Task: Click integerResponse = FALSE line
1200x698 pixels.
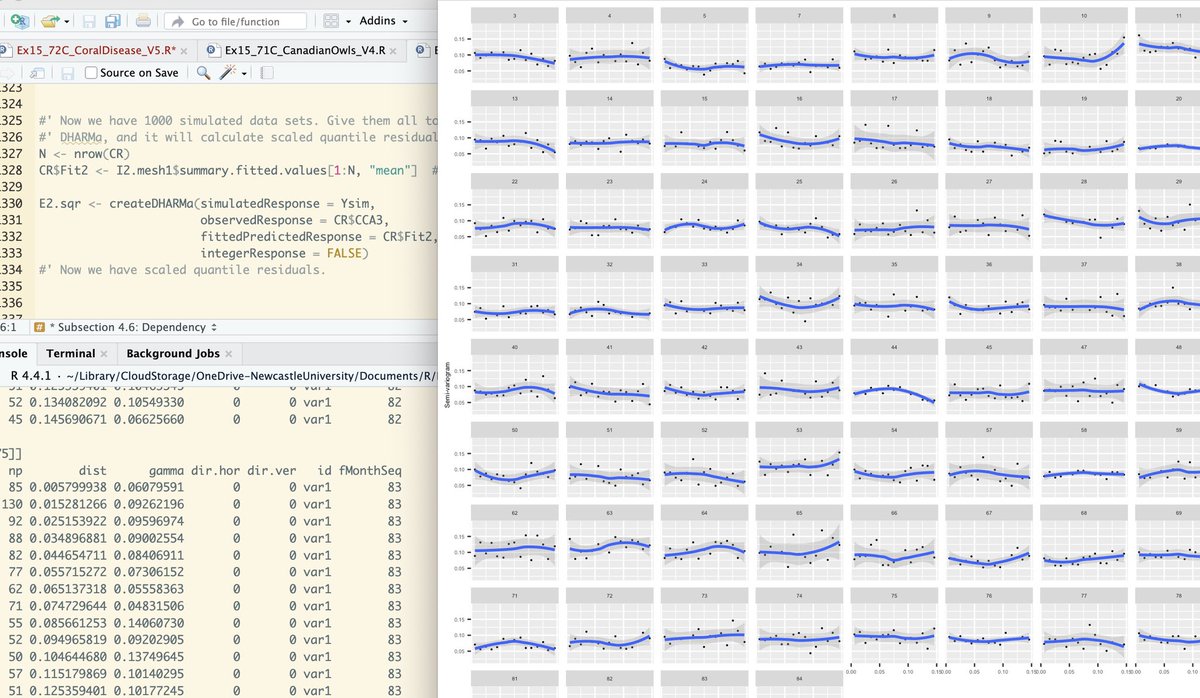Action: [x=284, y=253]
